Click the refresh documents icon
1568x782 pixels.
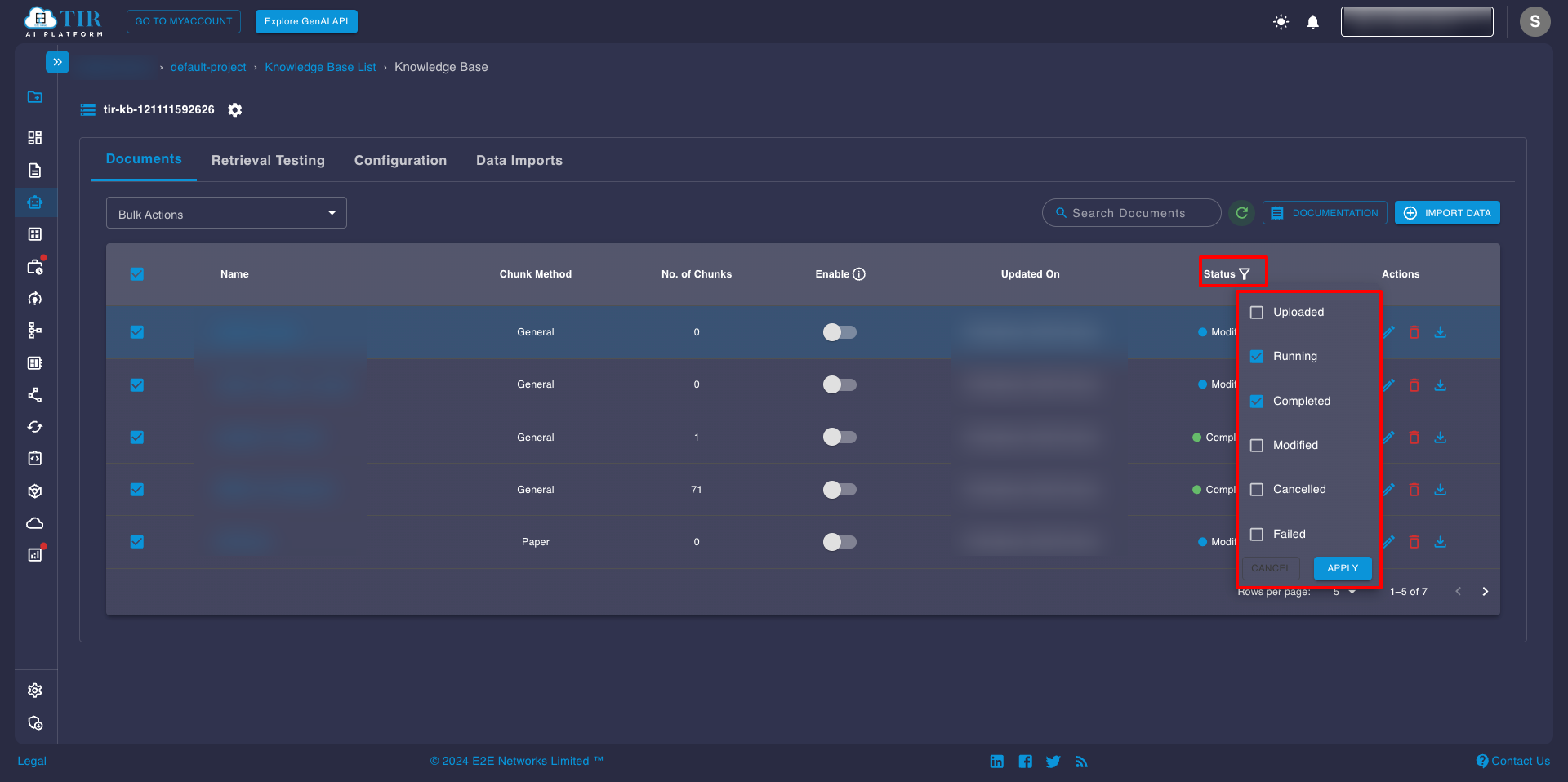coord(1241,213)
